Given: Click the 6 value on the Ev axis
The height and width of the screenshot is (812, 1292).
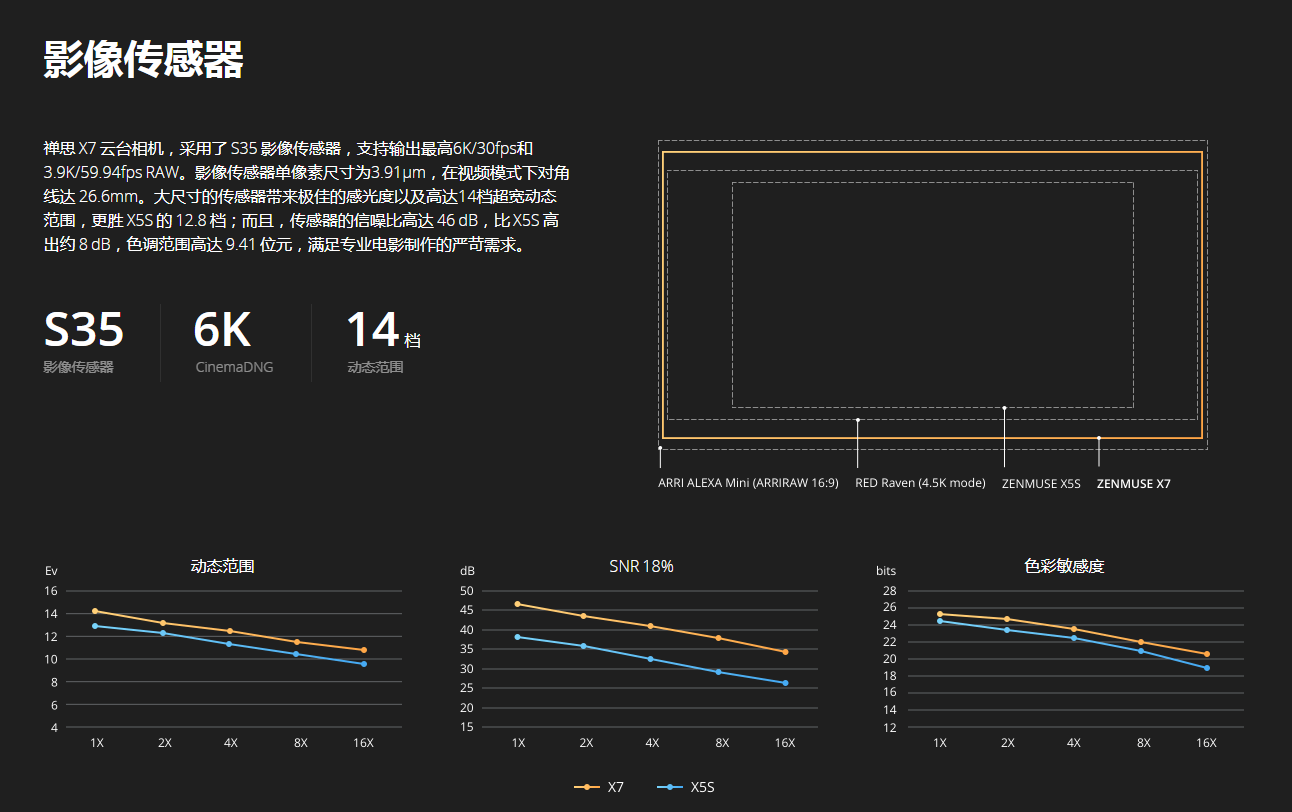Looking at the screenshot, I should pos(53,705).
